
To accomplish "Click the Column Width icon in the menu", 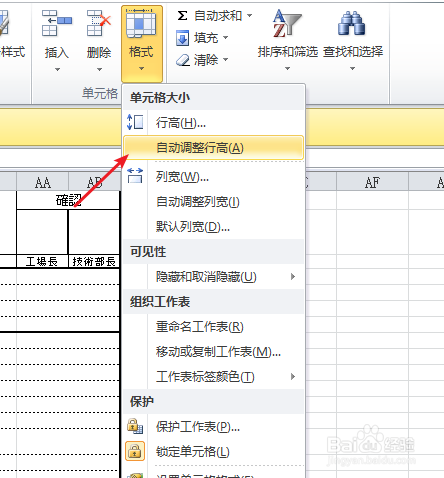I will point(135,175).
